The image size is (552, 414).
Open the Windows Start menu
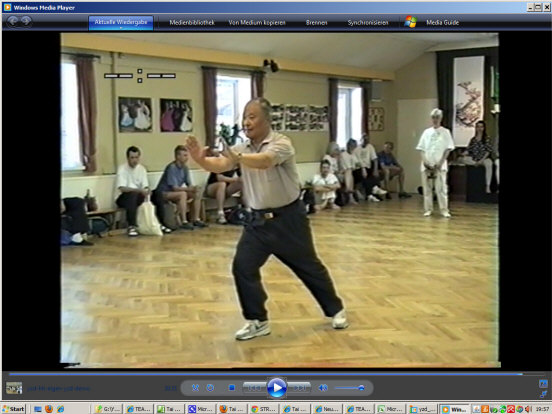tap(13, 409)
